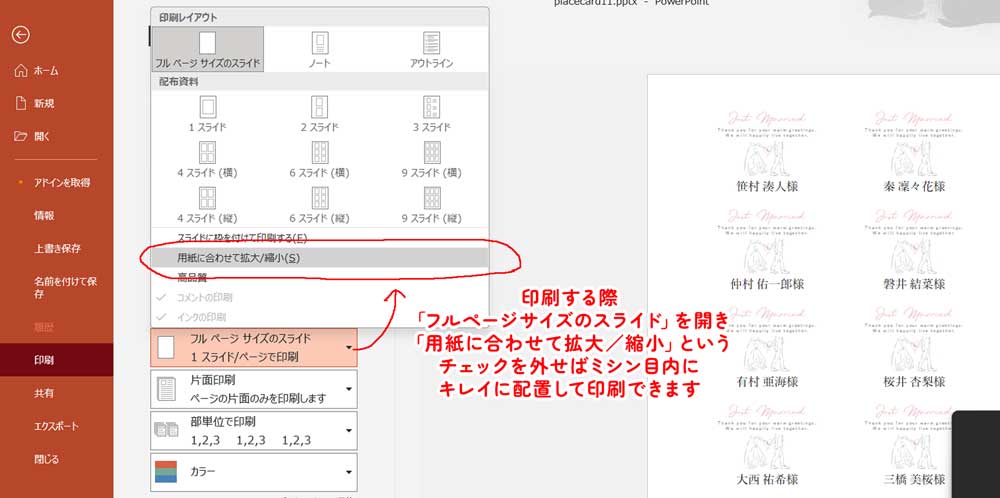Select 1 スライド handout layout
This screenshot has height=498, width=1000.
(207, 113)
